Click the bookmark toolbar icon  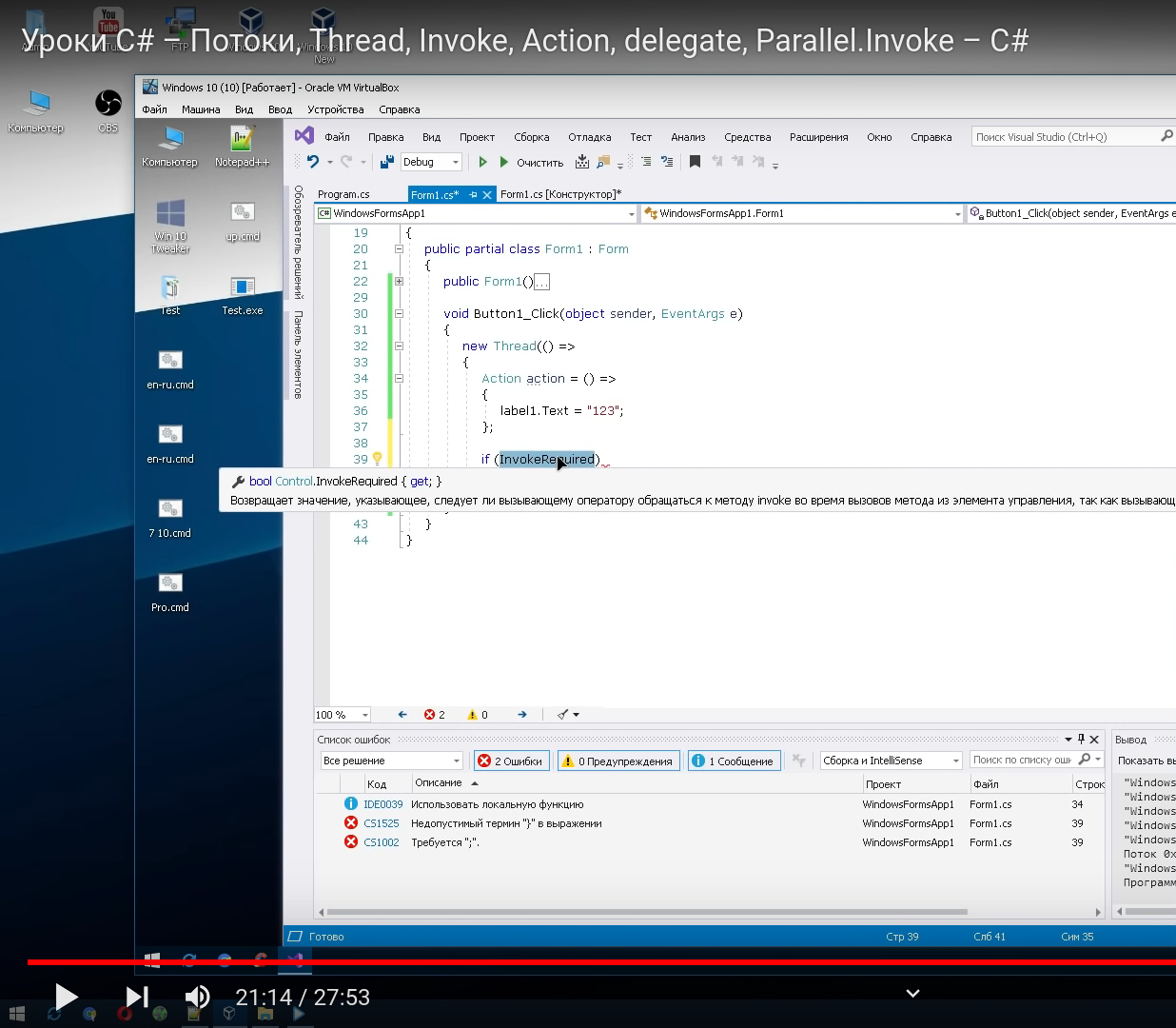click(696, 162)
